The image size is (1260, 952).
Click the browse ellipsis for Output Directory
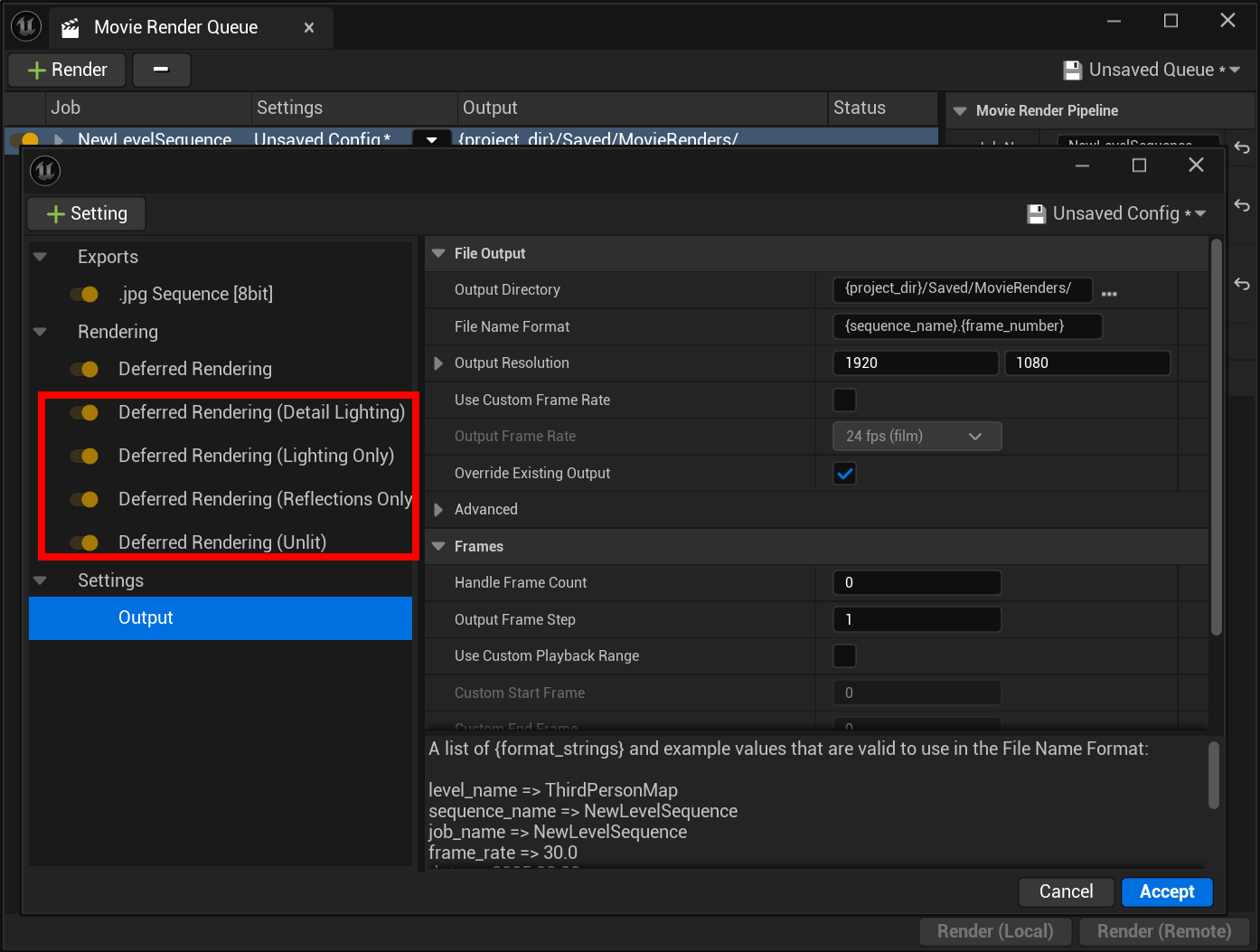pos(1109,293)
